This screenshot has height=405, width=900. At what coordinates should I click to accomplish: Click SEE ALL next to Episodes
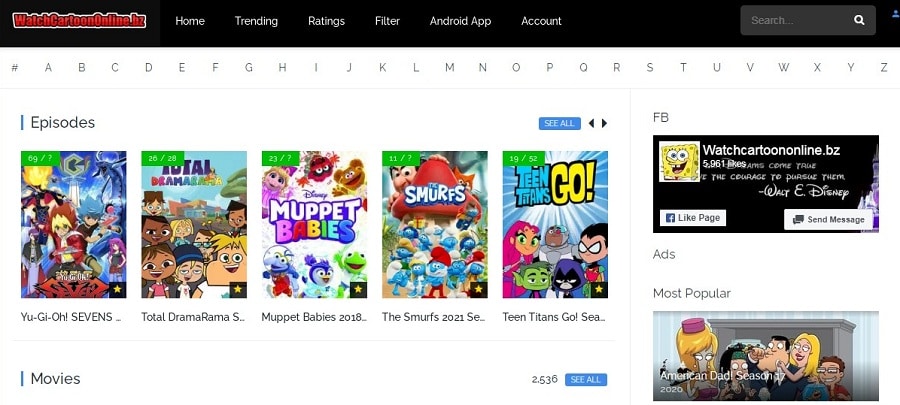[x=560, y=123]
